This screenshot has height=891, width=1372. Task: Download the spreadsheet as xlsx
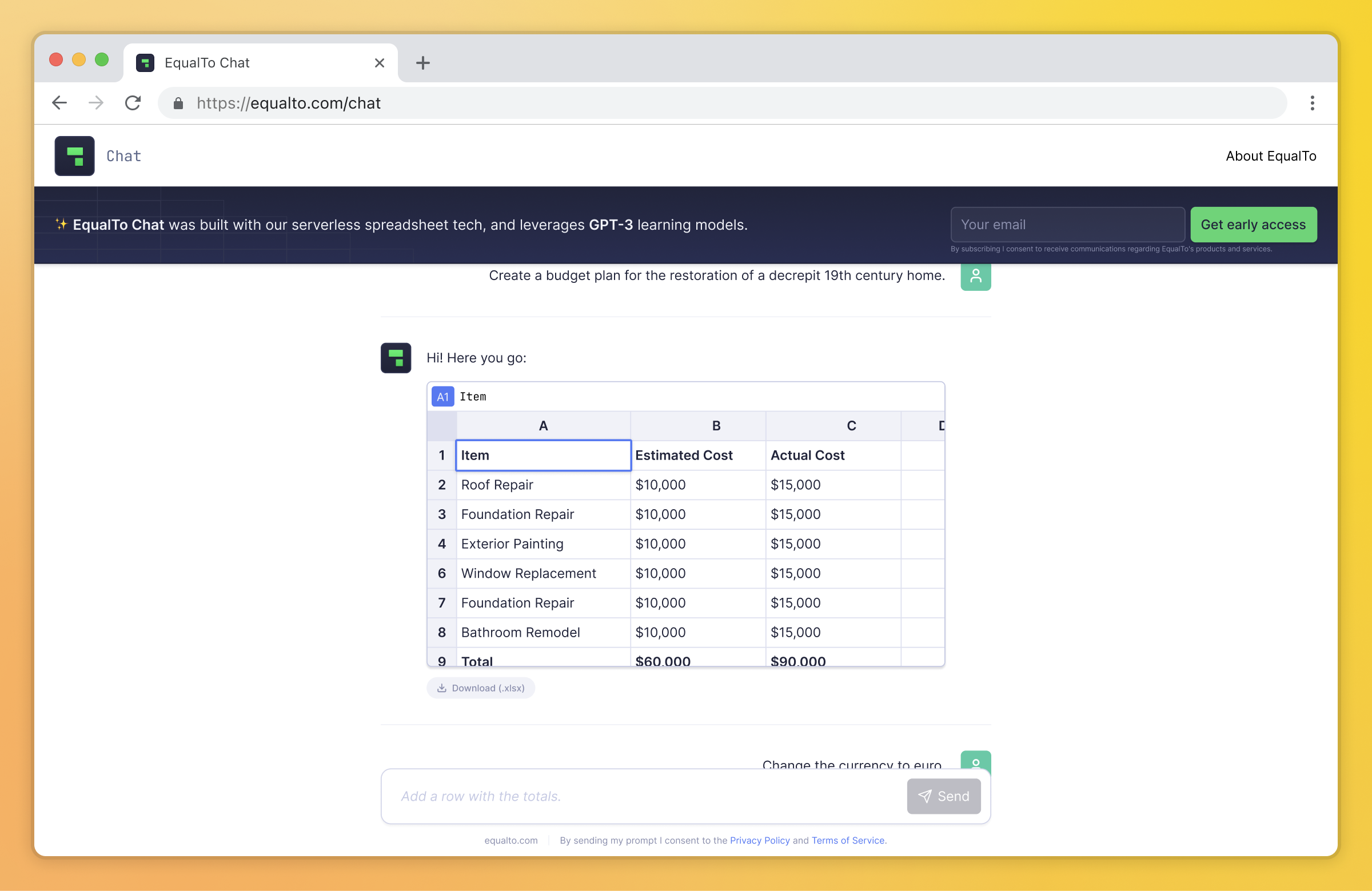[x=481, y=688]
